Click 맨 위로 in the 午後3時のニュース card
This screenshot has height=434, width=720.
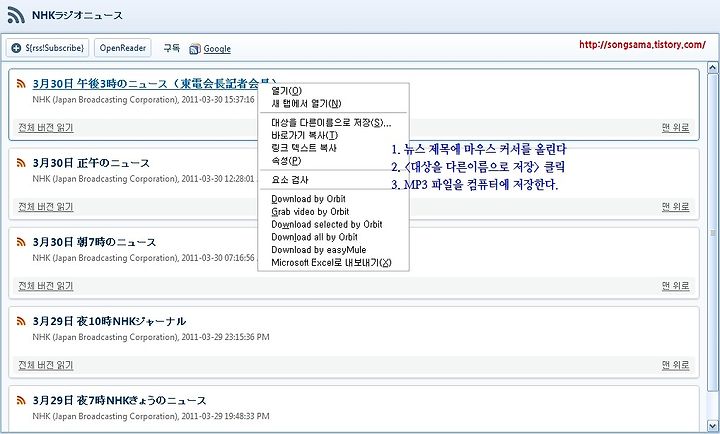(x=675, y=128)
